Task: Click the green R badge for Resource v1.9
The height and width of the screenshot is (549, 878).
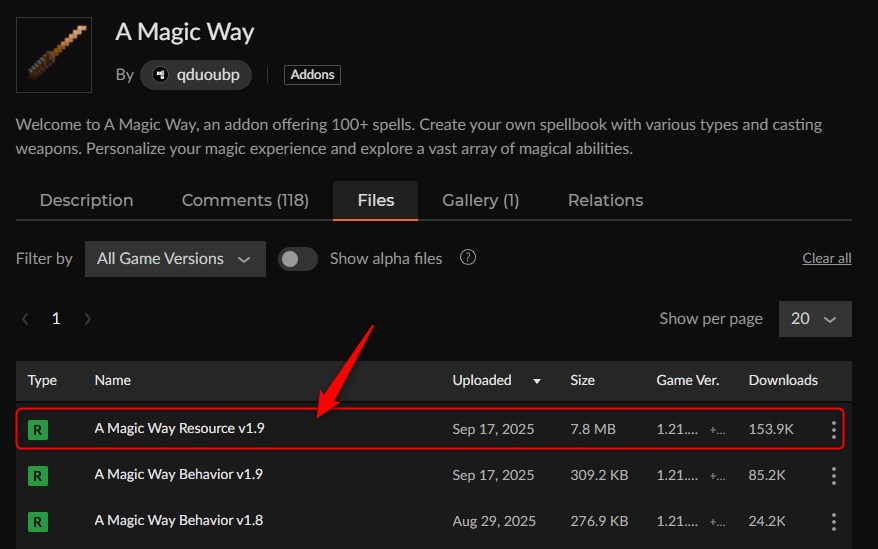Action: point(37,429)
